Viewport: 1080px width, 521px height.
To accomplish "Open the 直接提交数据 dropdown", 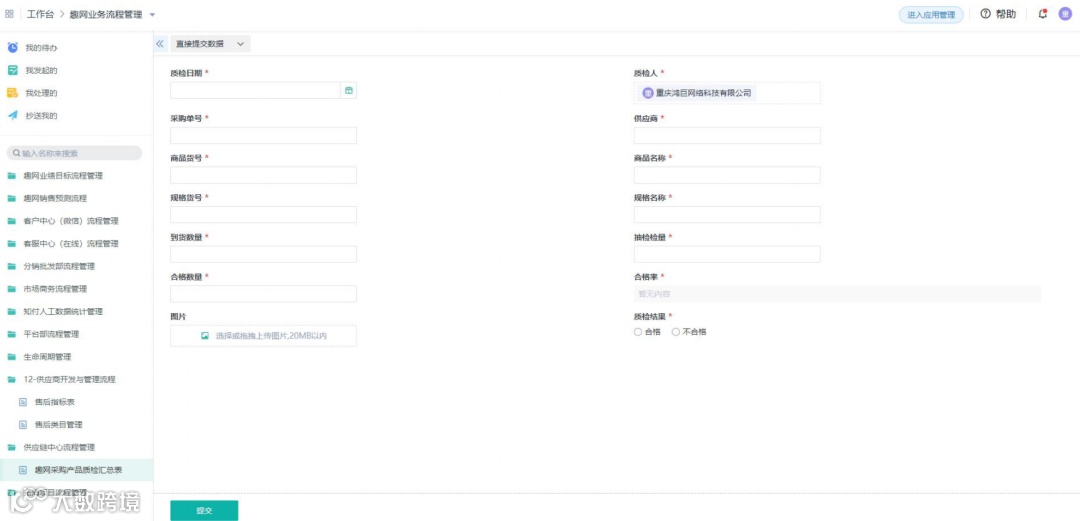I will click(210, 43).
